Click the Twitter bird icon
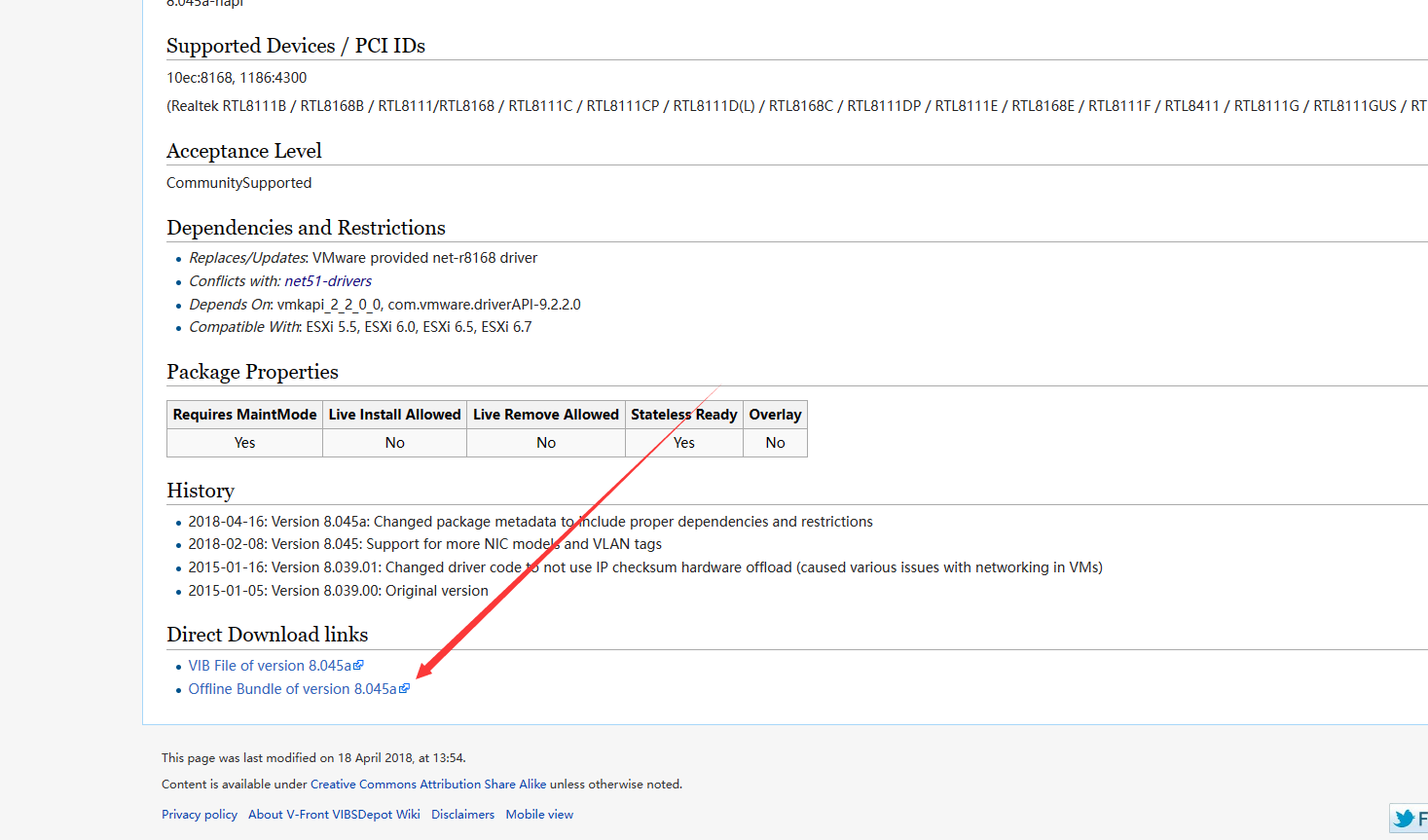The image size is (1428, 840). point(1404,819)
